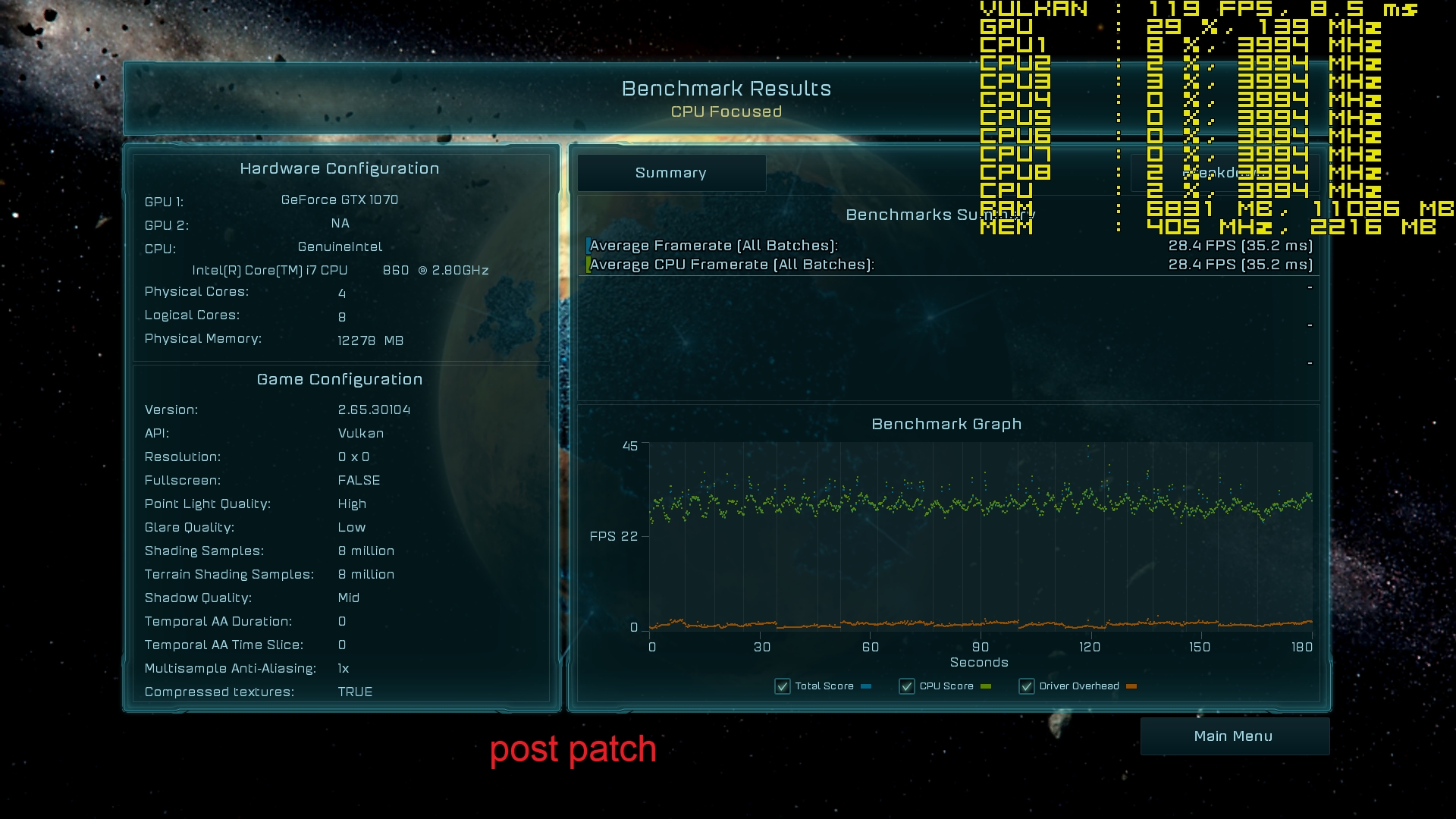Click the green CPU Score legend swatch
Image resolution: width=1456 pixels, height=819 pixels.
point(986,686)
